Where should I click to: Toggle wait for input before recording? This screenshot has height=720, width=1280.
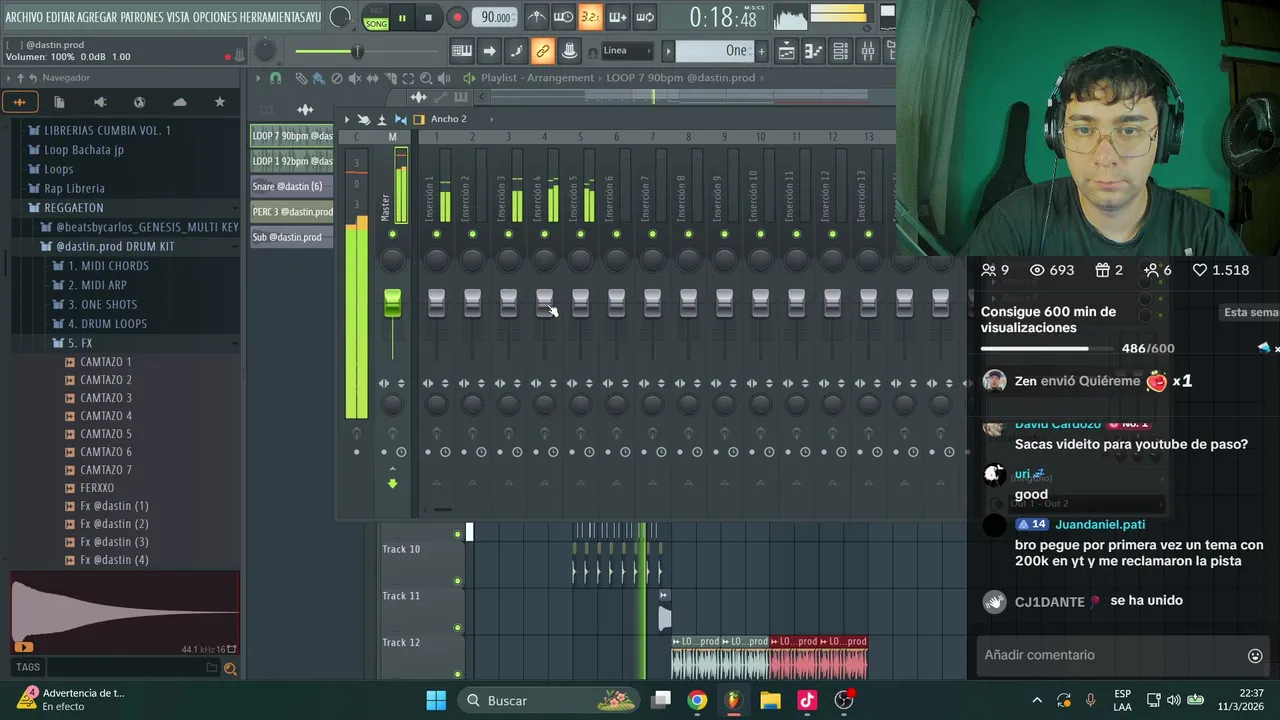[563, 17]
